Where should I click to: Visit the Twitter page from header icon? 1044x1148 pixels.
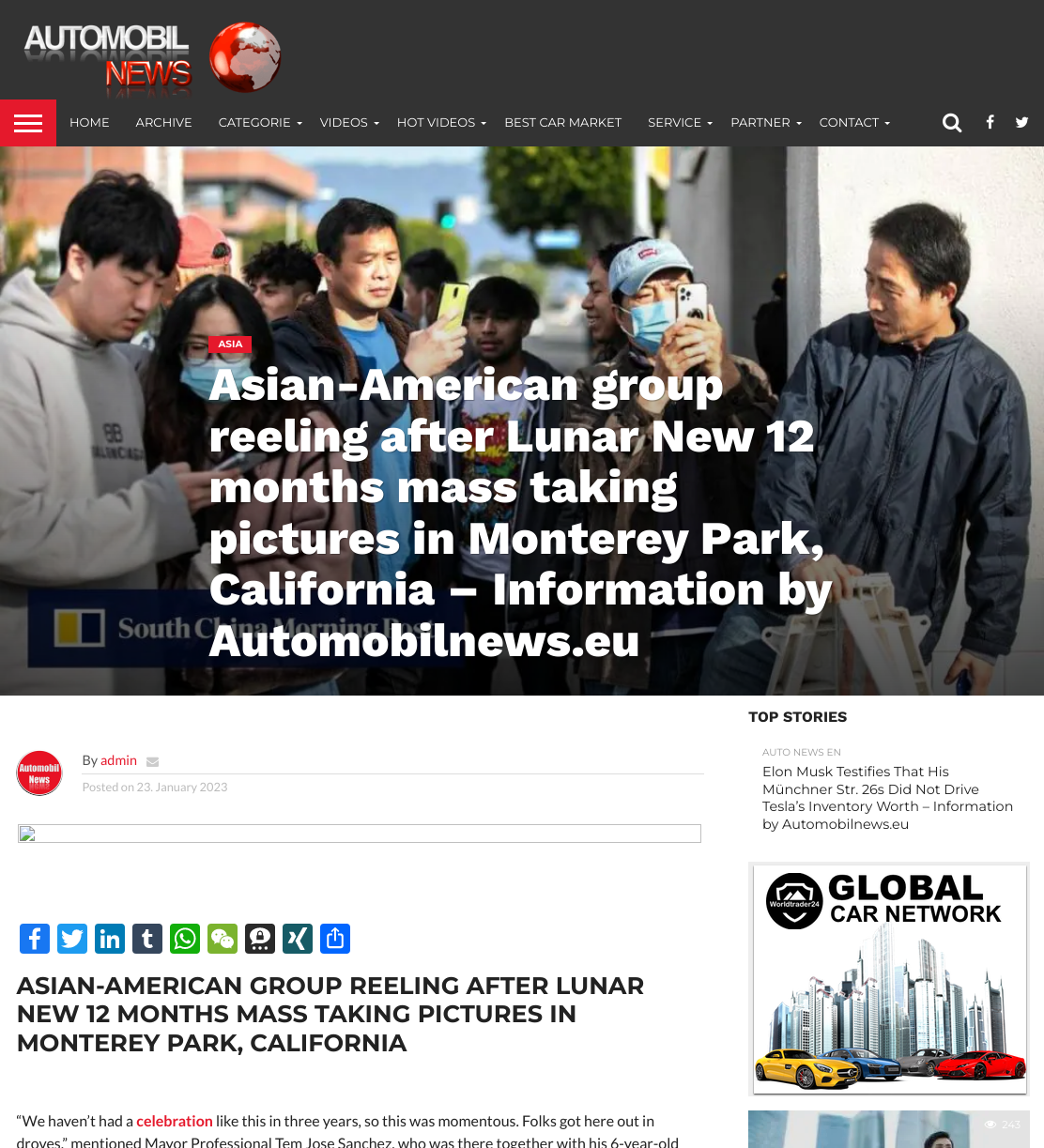1022,122
